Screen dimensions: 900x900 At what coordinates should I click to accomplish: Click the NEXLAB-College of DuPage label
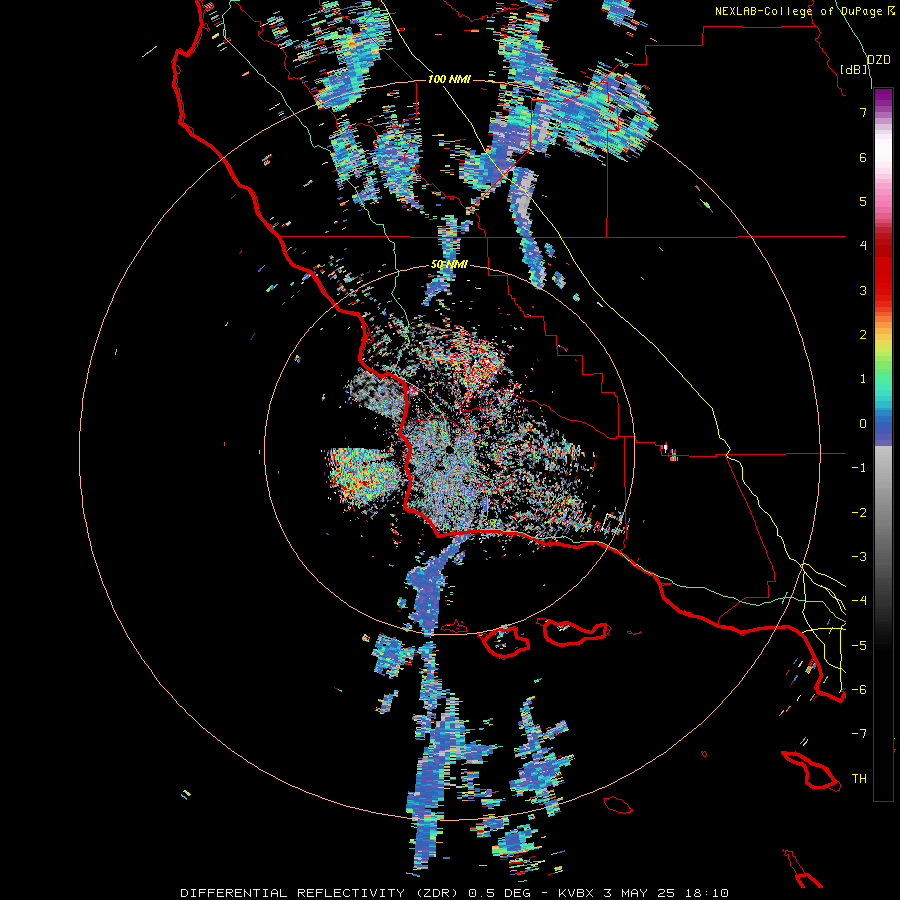coord(805,11)
